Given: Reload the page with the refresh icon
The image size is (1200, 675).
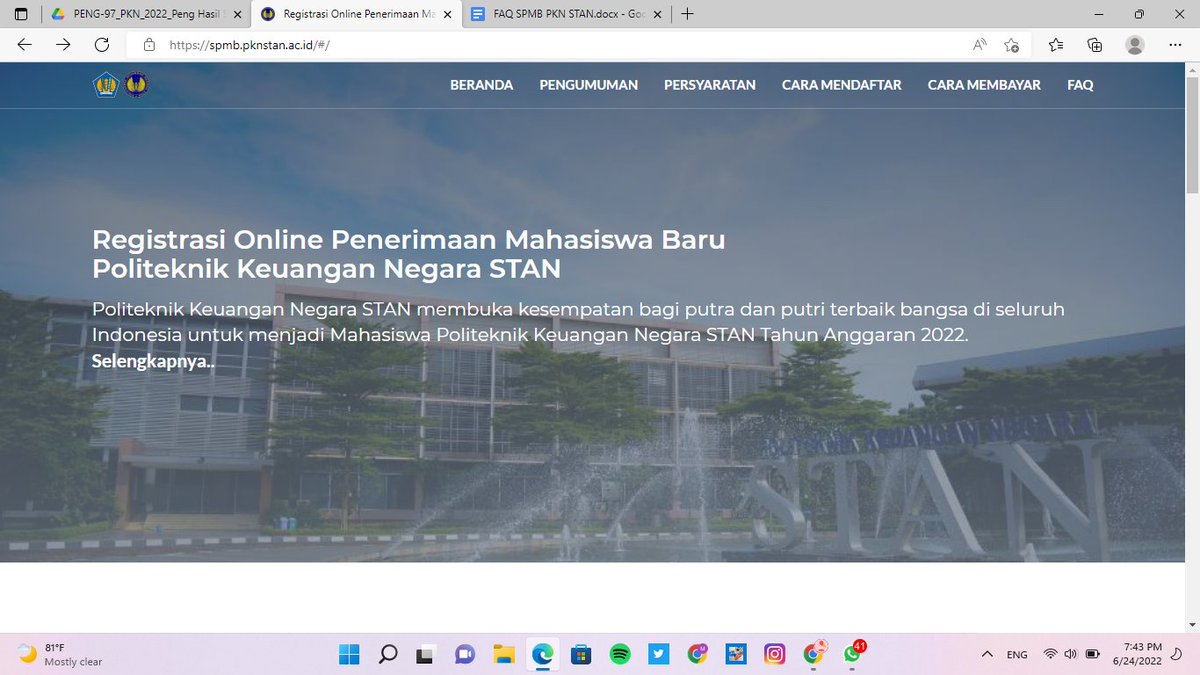Looking at the screenshot, I should click(100, 45).
